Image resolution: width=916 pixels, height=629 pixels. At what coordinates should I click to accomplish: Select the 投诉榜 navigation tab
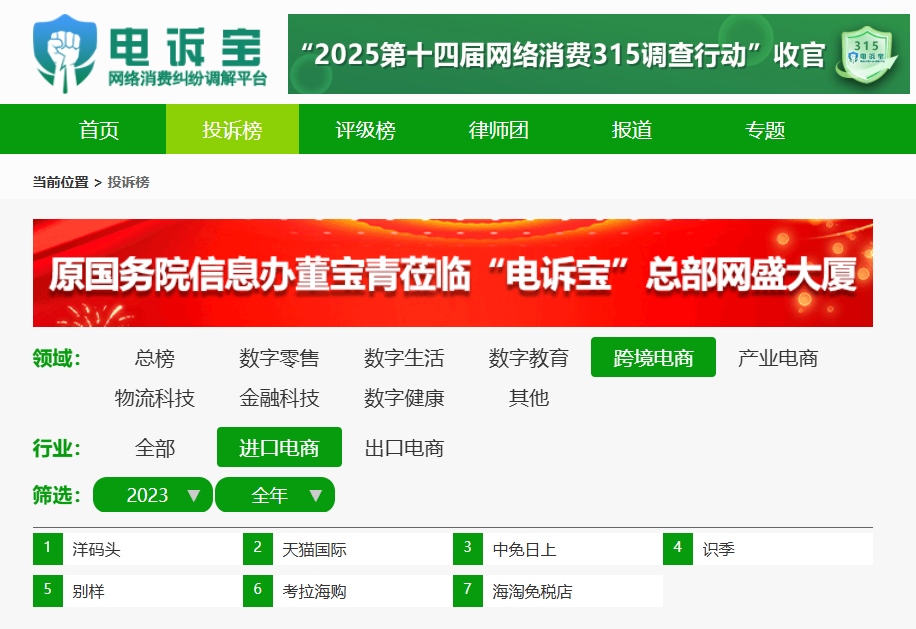[233, 130]
